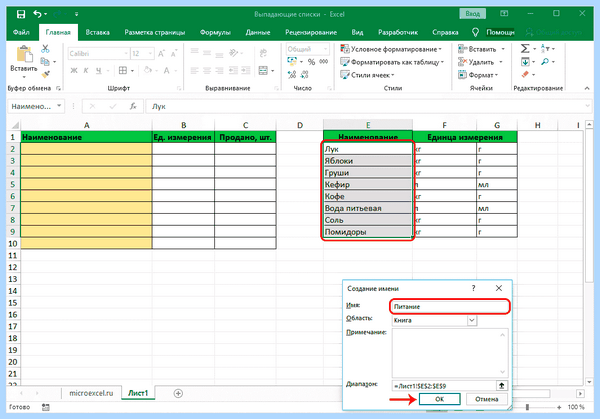Click the Sort and filter icon
The image size is (600, 419).
[545, 49]
